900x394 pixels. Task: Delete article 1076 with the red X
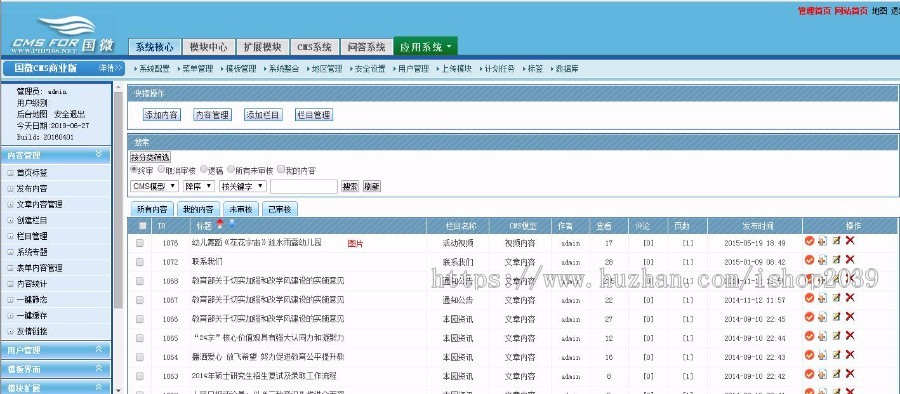coord(850,241)
